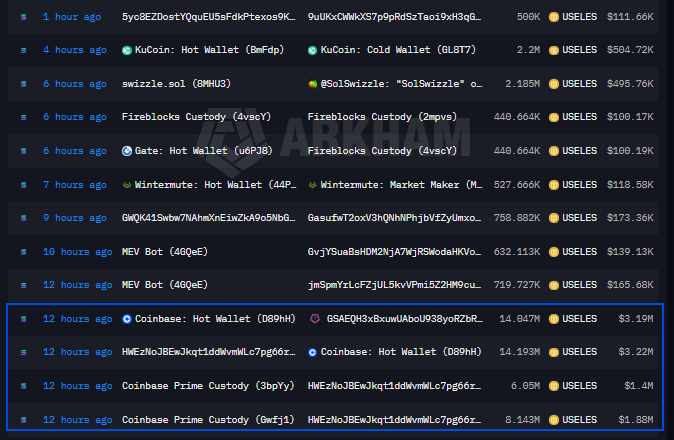Select the 14.047M amount cell
Viewport: 674px width, 440px height.
tap(519, 319)
